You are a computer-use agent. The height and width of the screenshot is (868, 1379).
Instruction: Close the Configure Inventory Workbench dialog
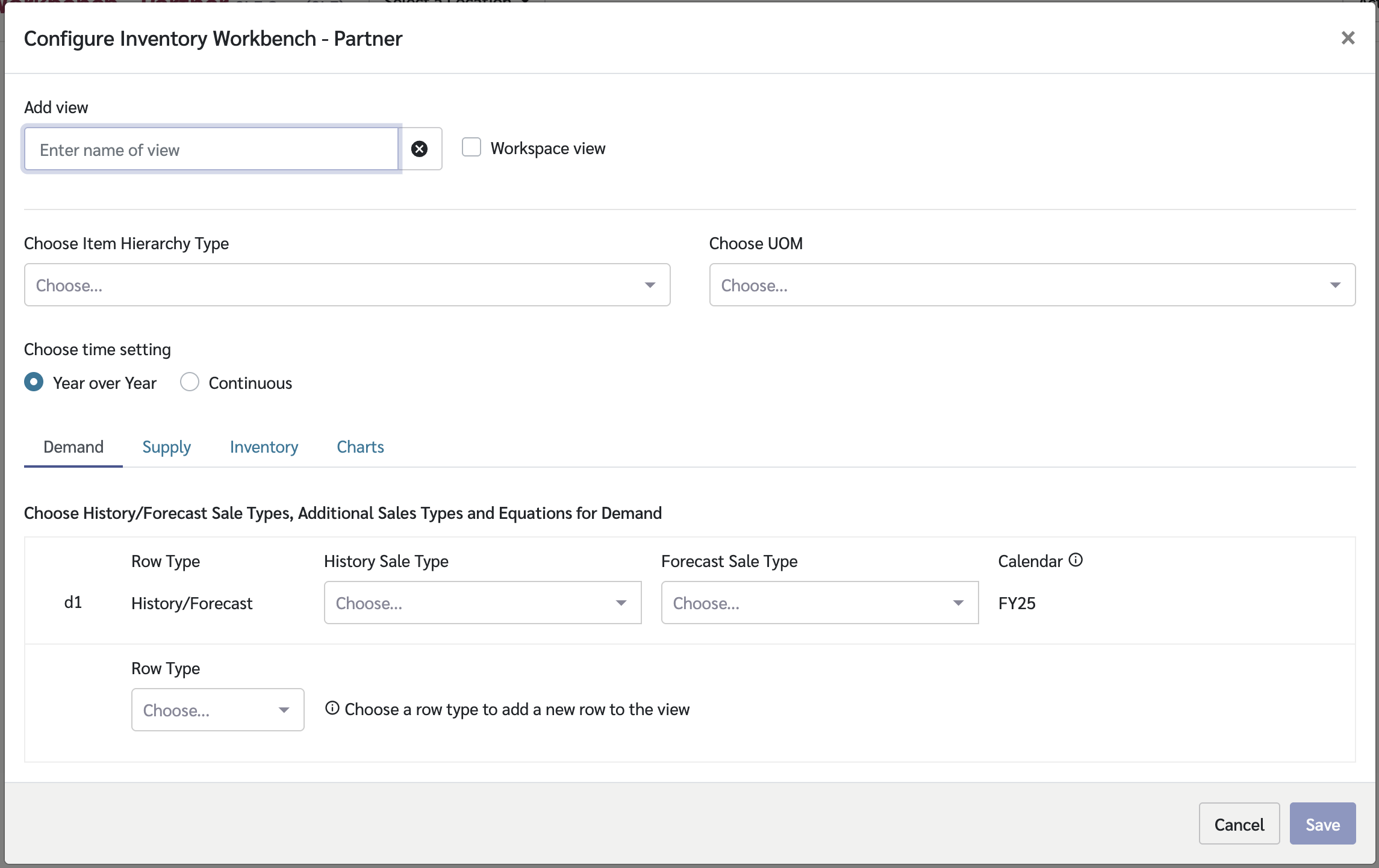click(x=1348, y=38)
